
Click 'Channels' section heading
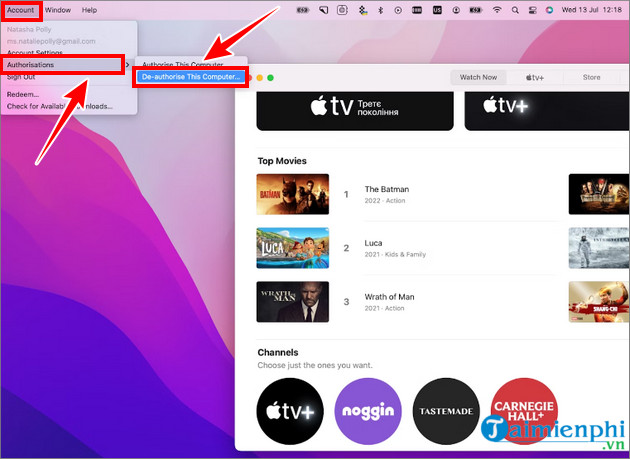pos(278,352)
